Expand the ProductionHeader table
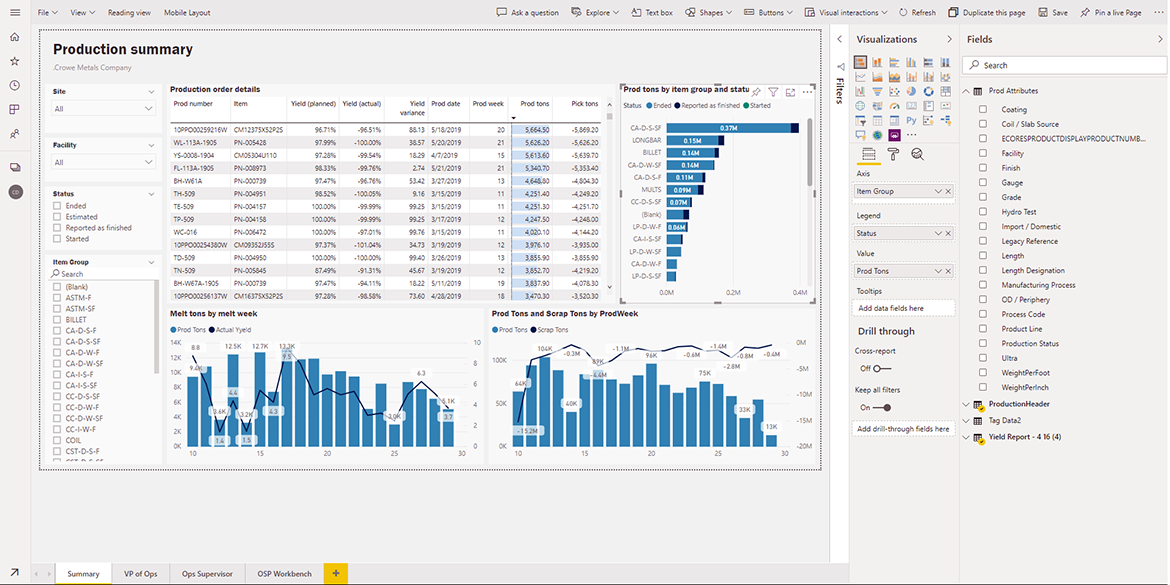Image resolution: width=1170 pixels, height=585 pixels. (x=967, y=404)
